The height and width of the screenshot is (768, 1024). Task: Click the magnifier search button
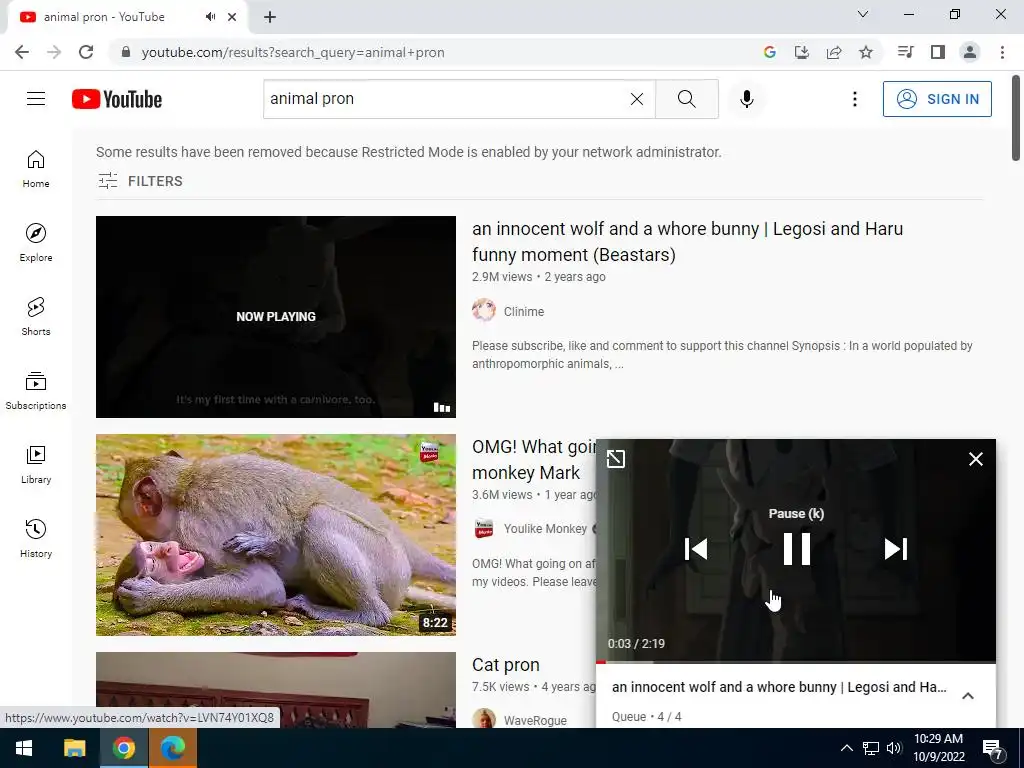686,99
